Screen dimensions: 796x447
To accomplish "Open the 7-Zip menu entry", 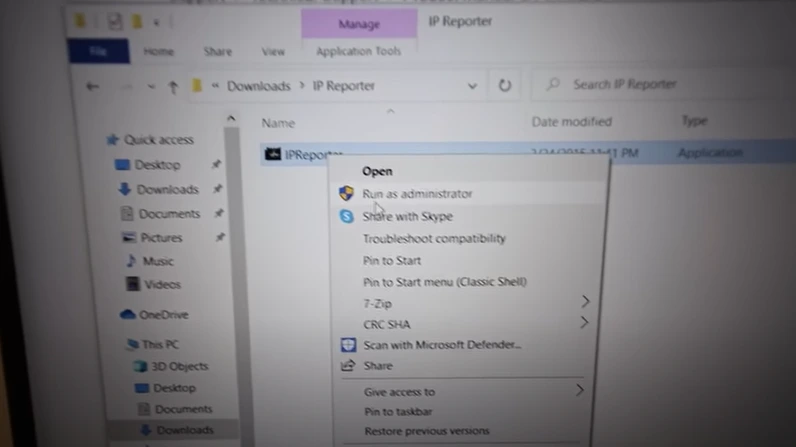I will tap(377, 303).
